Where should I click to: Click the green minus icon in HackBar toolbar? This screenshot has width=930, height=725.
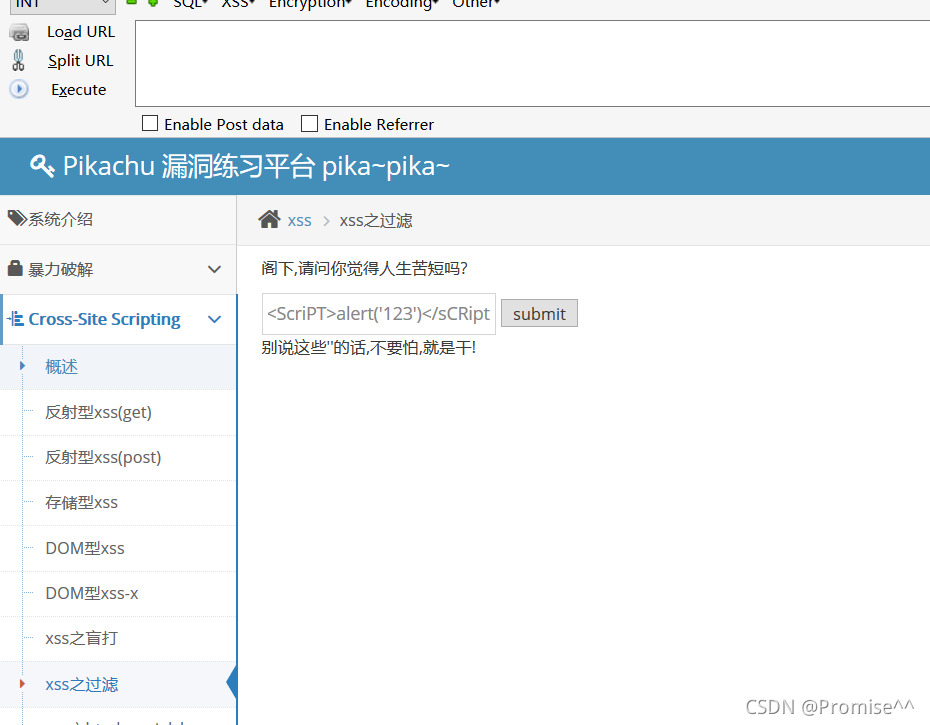click(x=132, y=2)
